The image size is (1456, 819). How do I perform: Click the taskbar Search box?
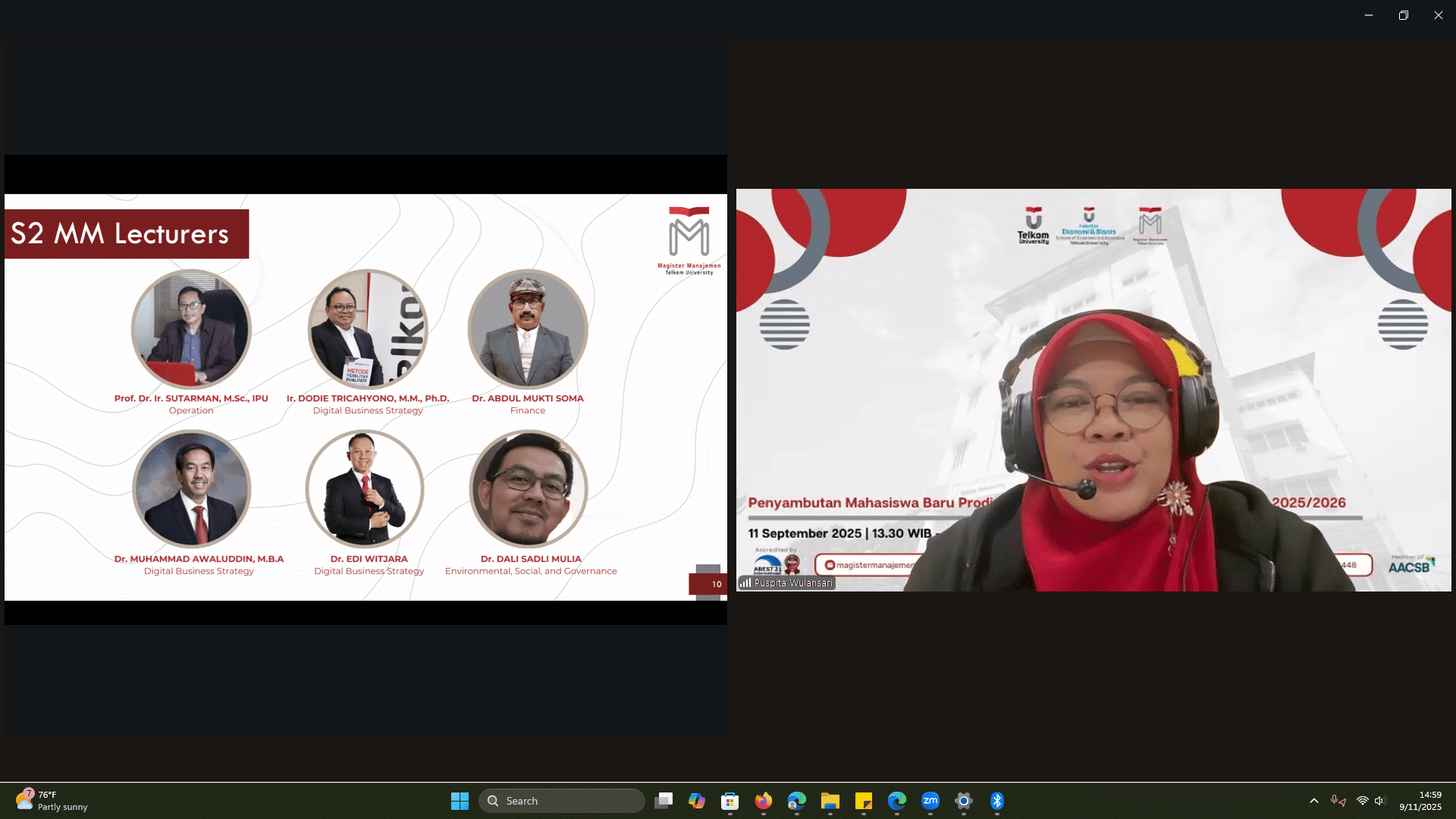pos(562,801)
